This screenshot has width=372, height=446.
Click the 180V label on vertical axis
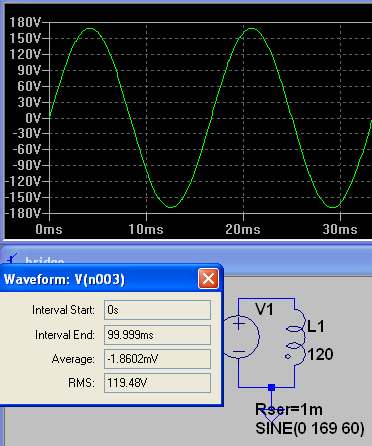pyautogui.click(x=25, y=23)
